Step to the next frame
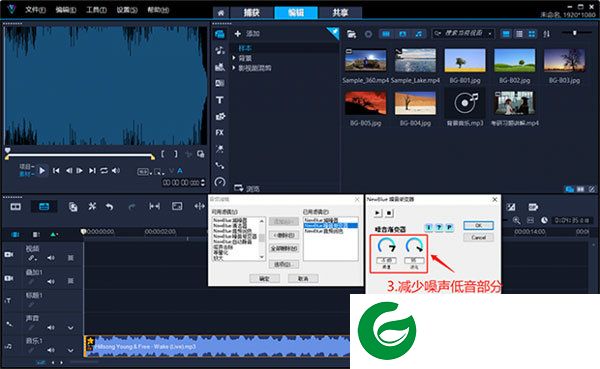The height and width of the screenshot is (369, 600). 80,170
